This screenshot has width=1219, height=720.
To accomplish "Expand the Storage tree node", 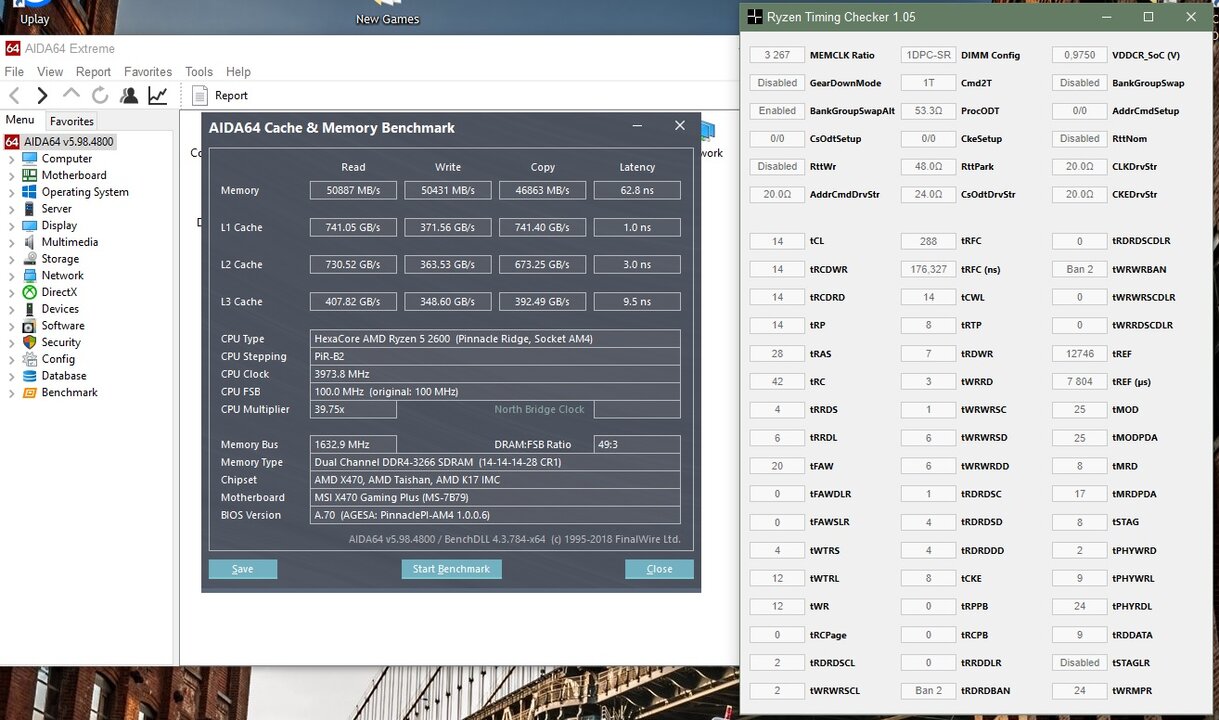I will (11, 259).
